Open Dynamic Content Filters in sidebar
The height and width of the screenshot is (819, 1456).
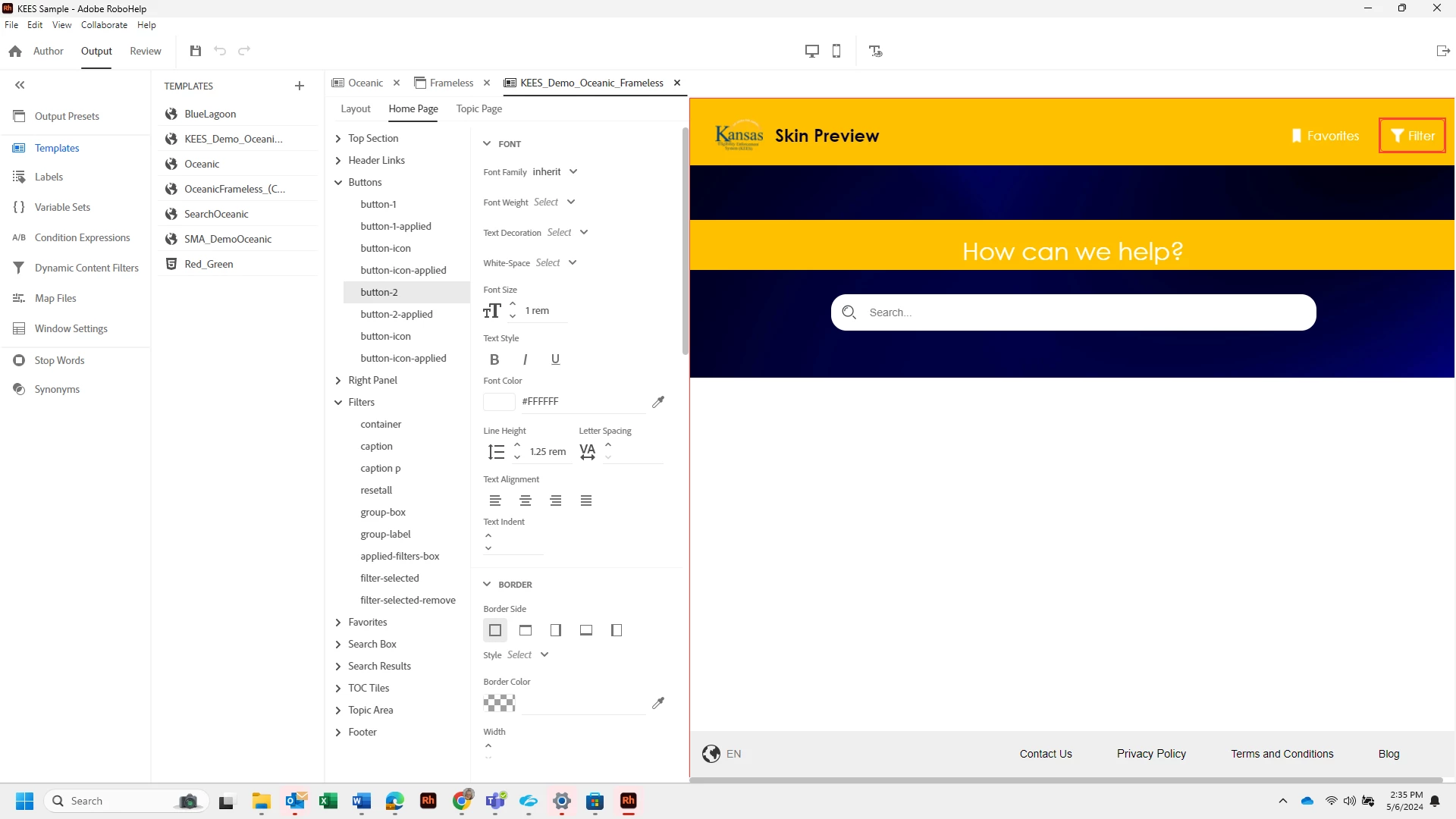coord(86,268)
